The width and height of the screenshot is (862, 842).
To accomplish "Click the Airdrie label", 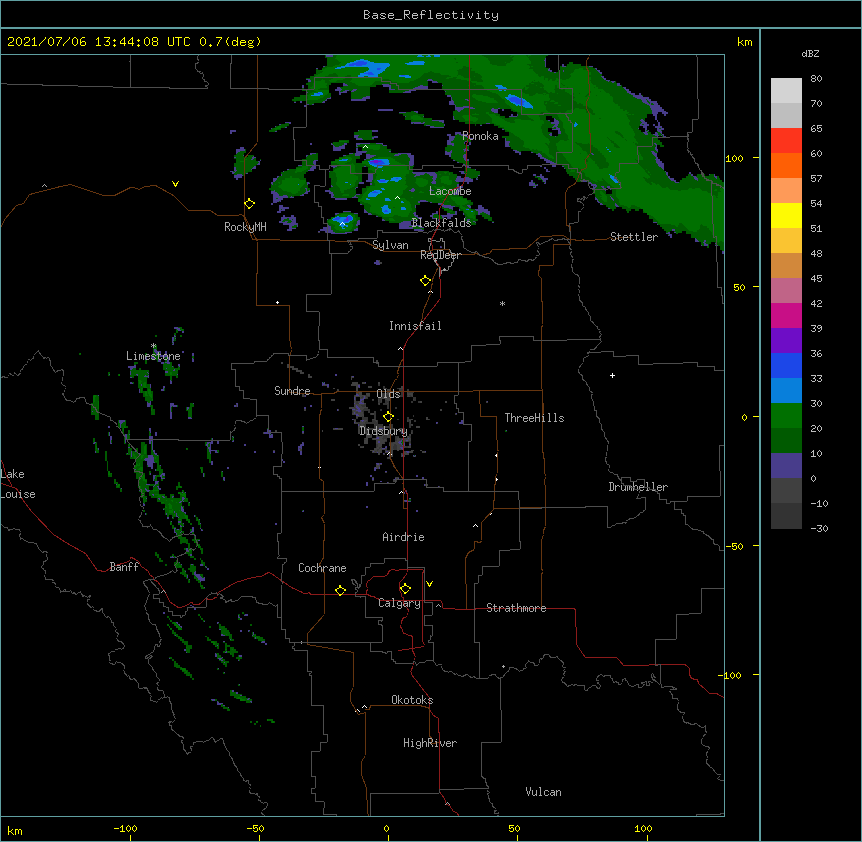I will (403, 537).
